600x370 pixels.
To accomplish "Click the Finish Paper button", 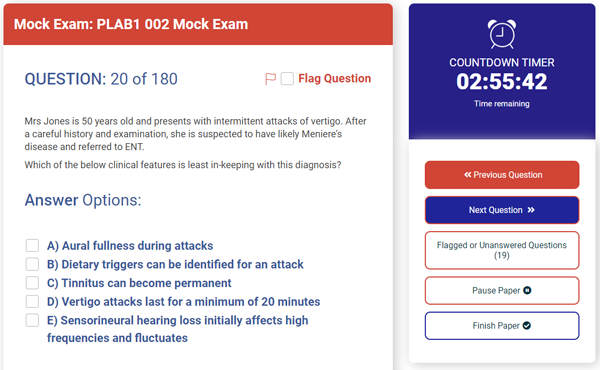I will [x=502, y=326].
